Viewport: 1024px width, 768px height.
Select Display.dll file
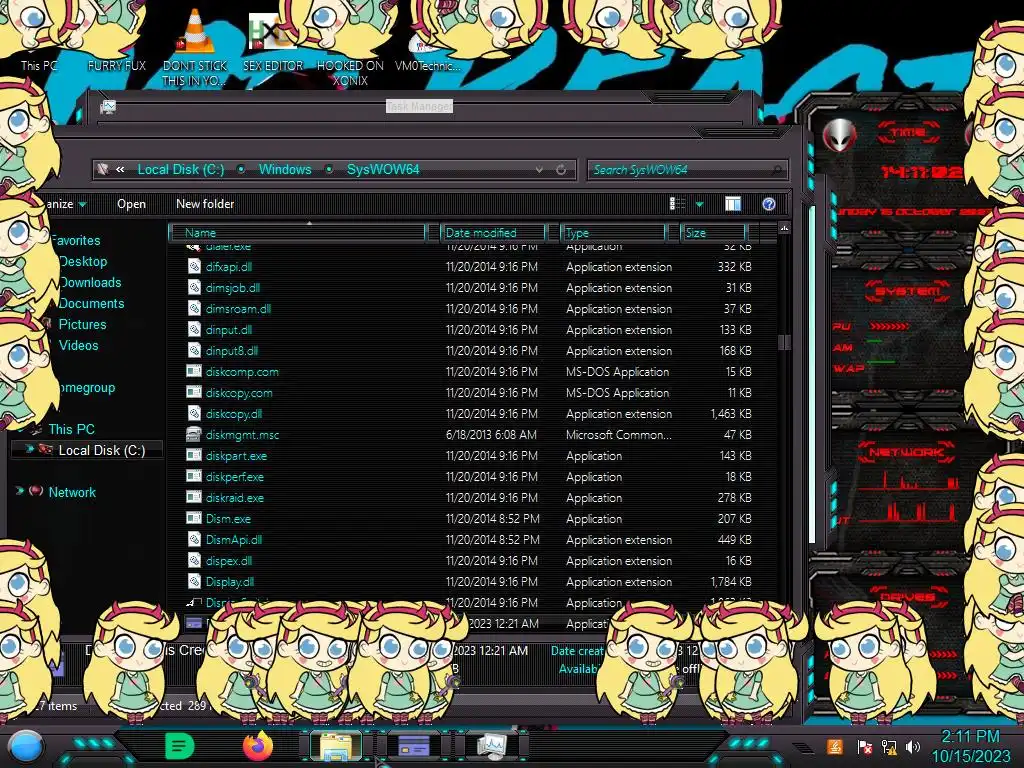pos(229,582)
